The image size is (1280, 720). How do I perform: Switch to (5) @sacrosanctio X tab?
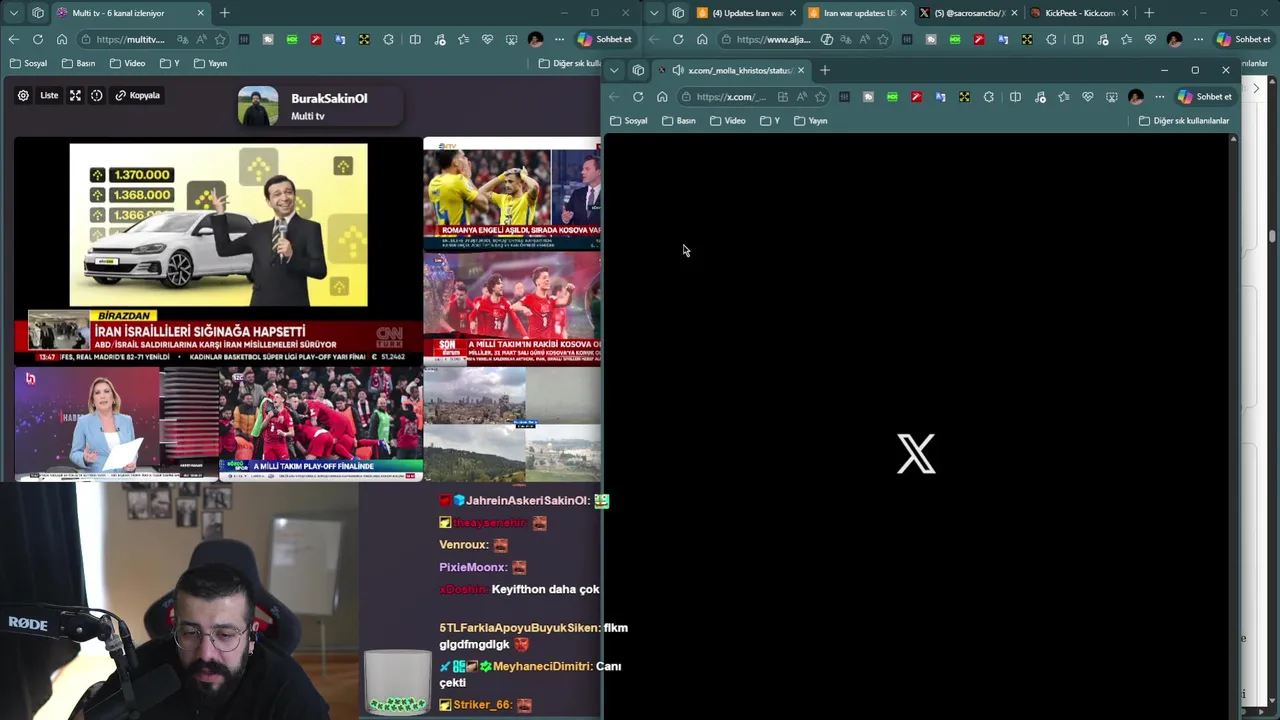967,13
